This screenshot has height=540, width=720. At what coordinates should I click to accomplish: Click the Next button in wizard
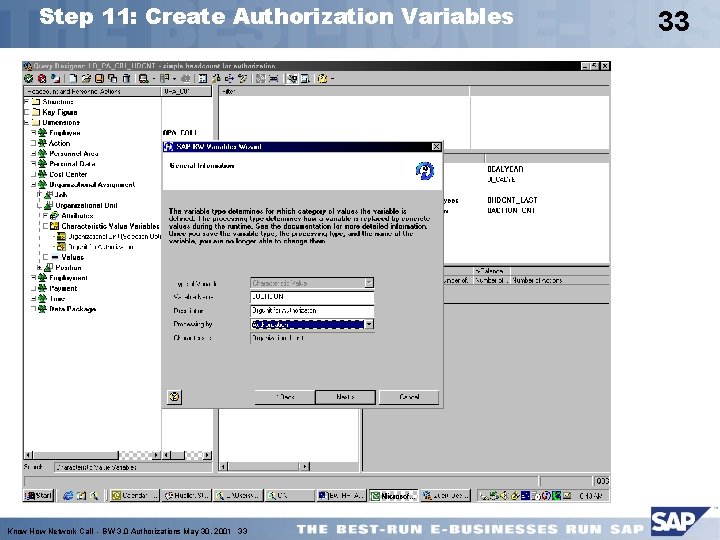[345, 397]
